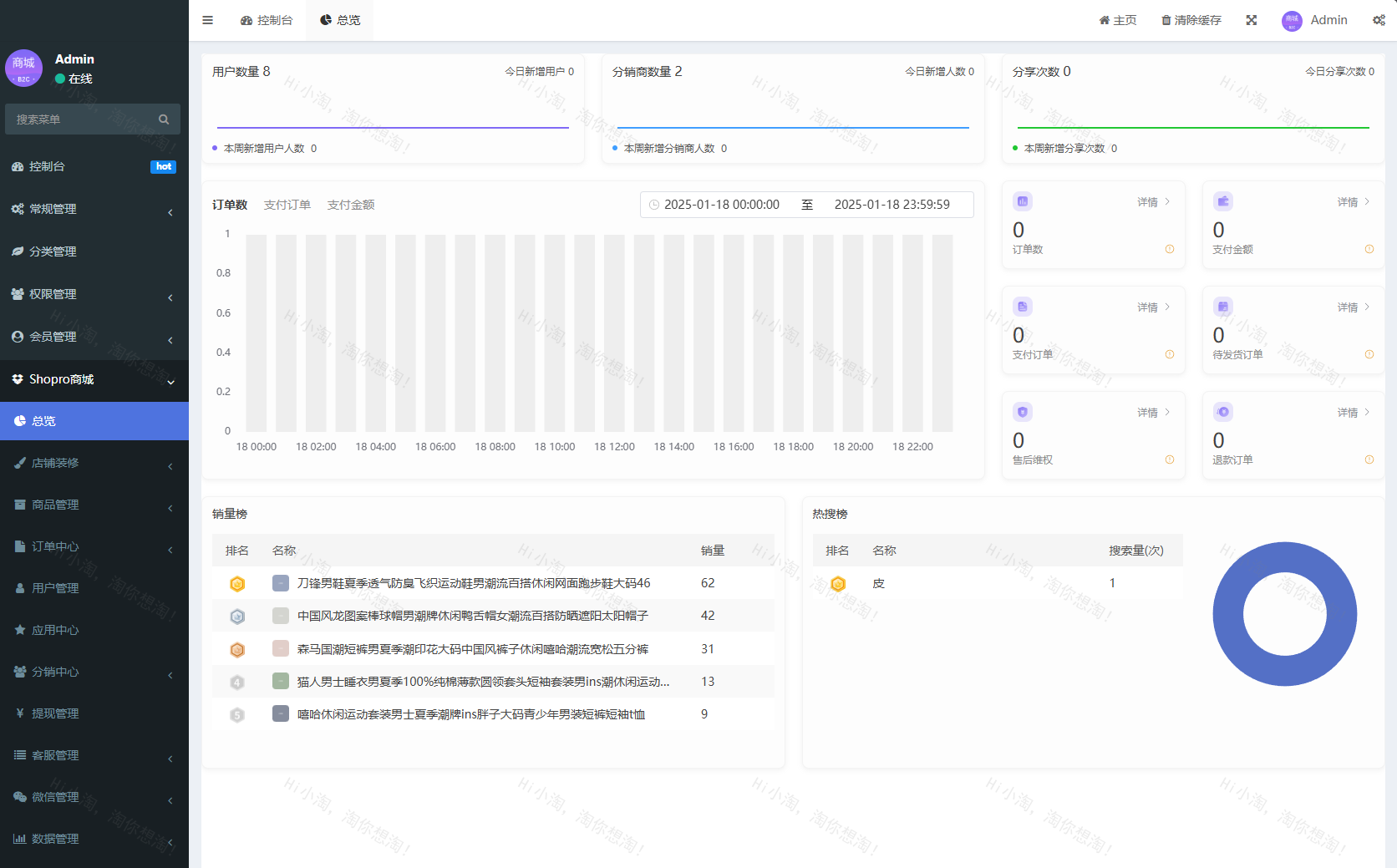Expand the 客服管理 submenu

tap(94, 755)
